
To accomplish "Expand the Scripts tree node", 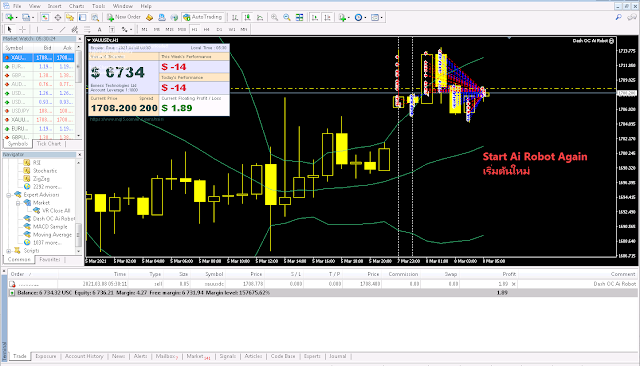I will click(x=9, y=251).
